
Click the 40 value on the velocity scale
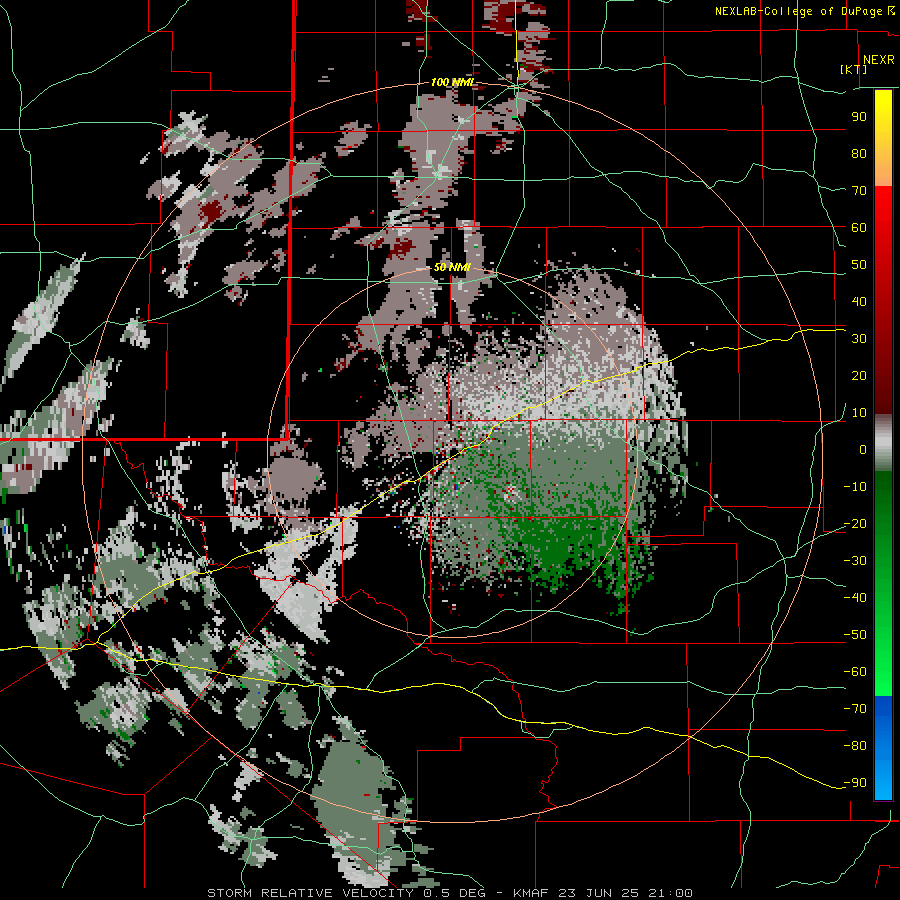(x=859, y=301)
